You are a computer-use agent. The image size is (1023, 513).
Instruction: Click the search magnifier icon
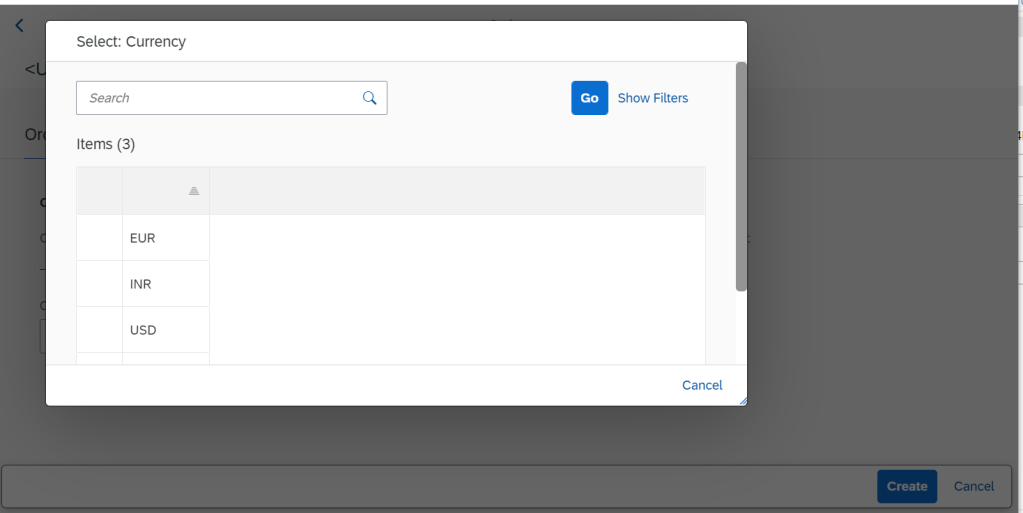[369, 98]
